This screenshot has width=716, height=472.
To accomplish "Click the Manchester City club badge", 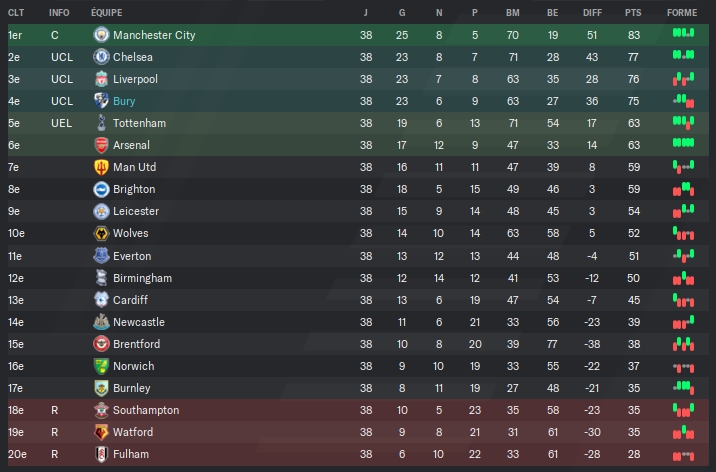I will [101, 35].
